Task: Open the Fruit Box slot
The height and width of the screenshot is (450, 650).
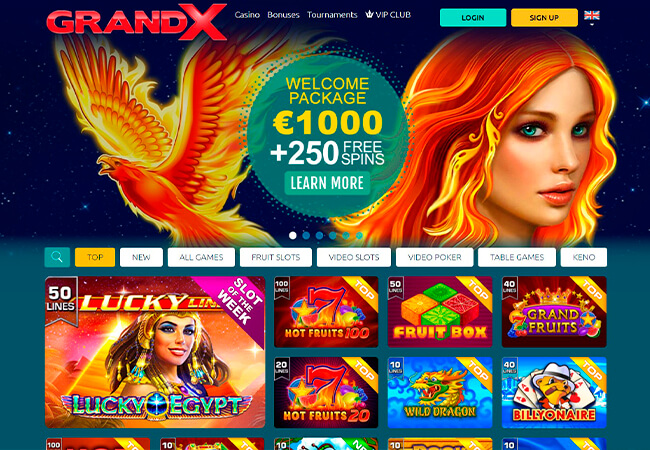Action: click(440, 312)
